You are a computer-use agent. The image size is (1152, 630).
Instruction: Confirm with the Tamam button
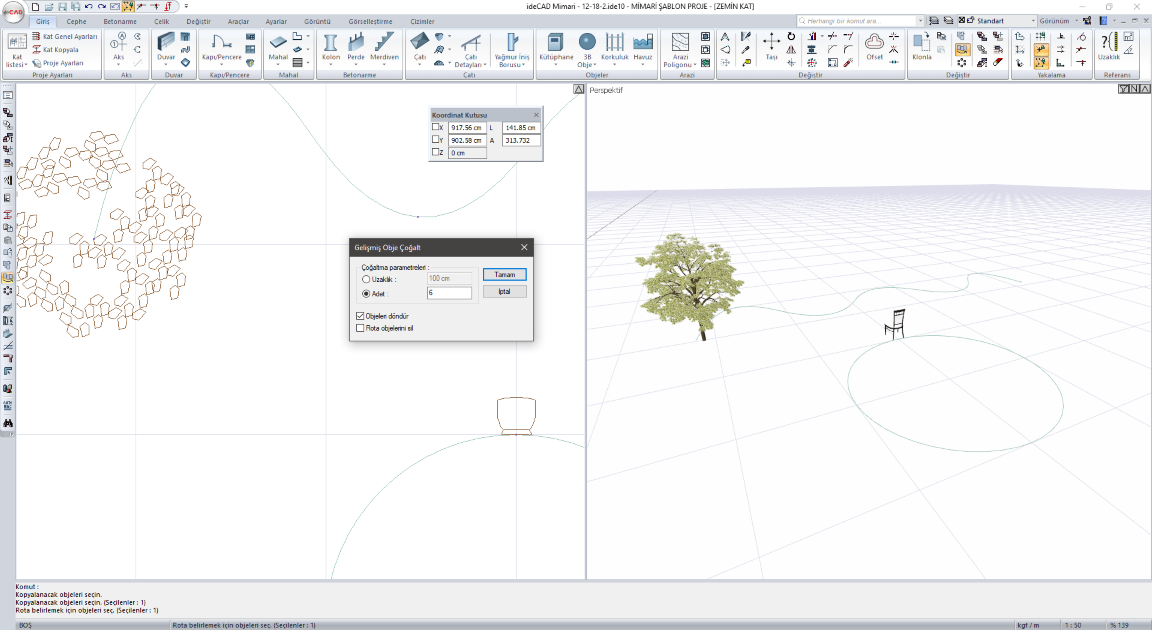[504, 274]
